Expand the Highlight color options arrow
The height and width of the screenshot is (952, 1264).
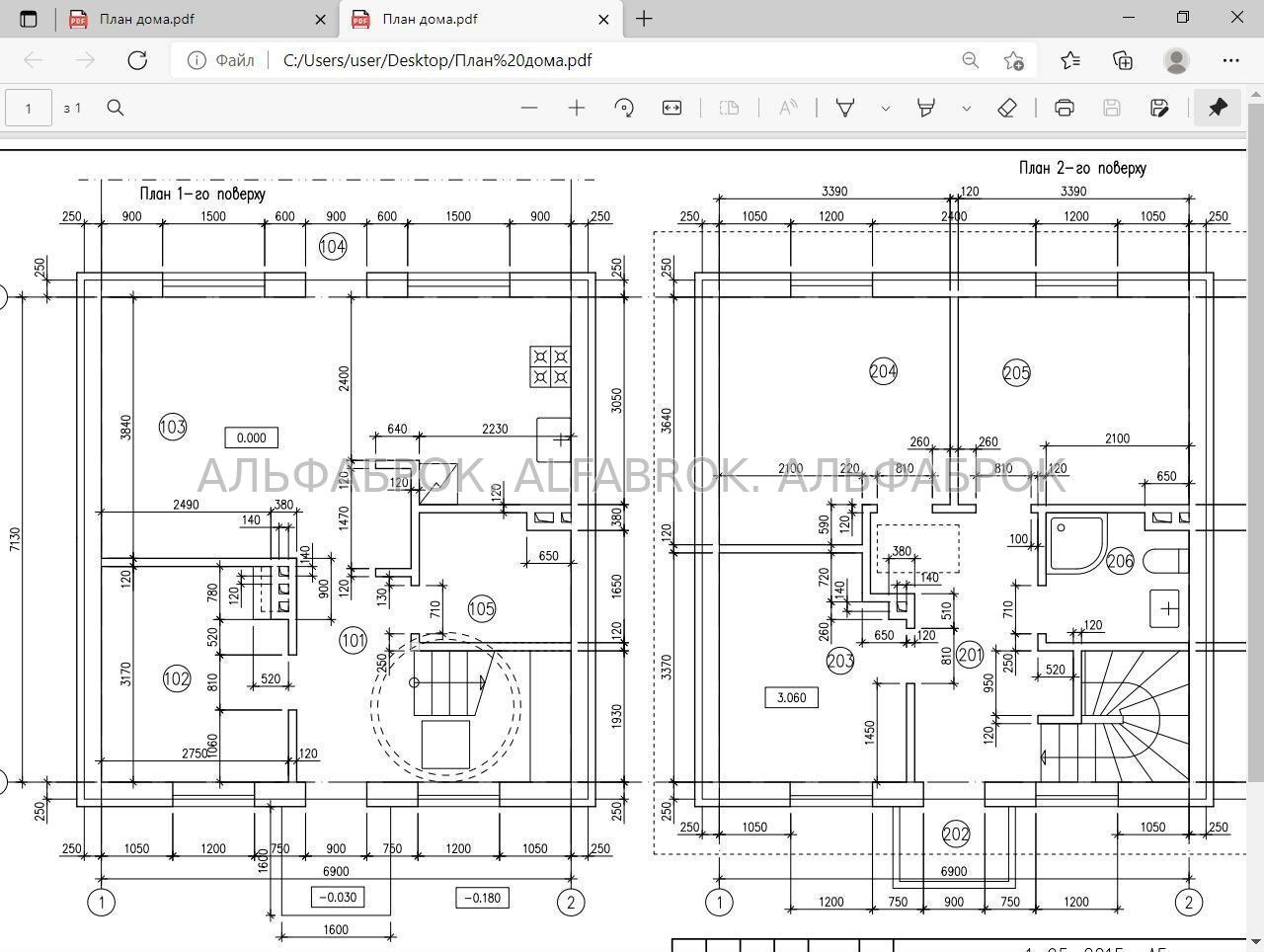(967, 108)
